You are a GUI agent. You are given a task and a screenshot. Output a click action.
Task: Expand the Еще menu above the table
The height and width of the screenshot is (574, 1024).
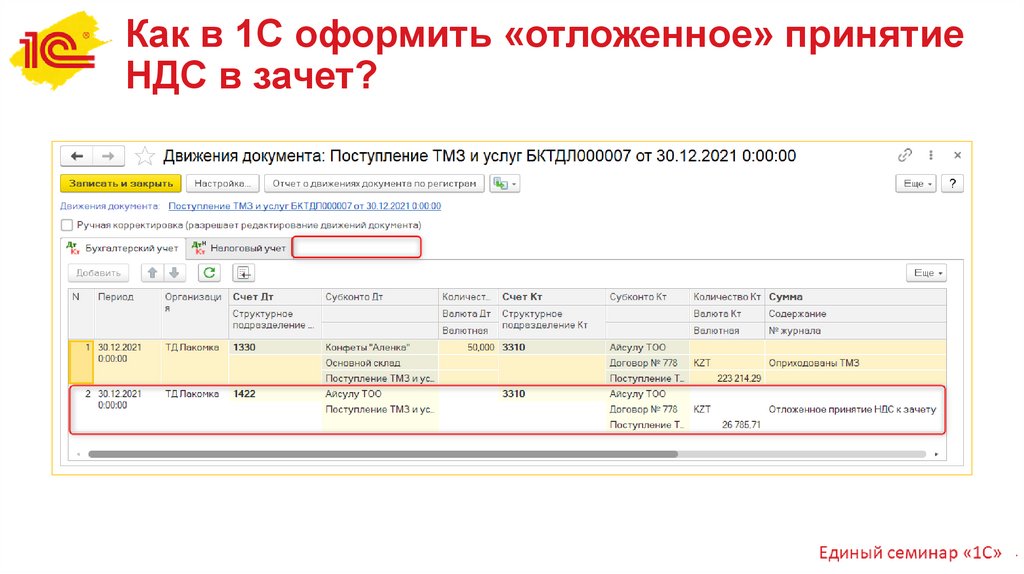926,273
